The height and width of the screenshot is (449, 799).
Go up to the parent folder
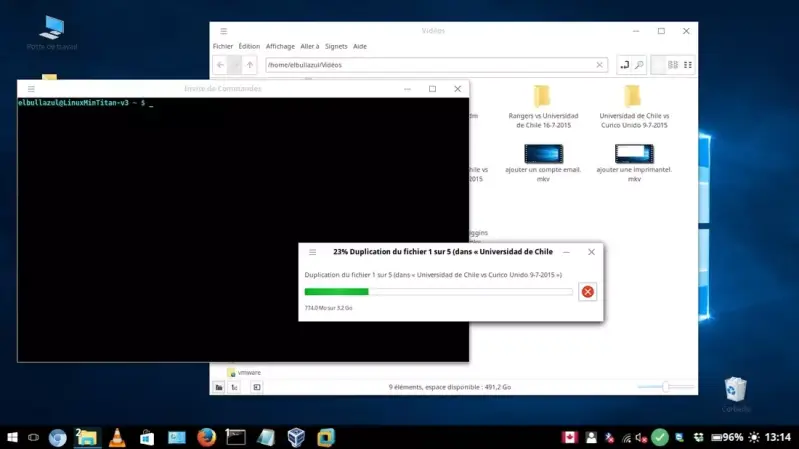[250, 65]
